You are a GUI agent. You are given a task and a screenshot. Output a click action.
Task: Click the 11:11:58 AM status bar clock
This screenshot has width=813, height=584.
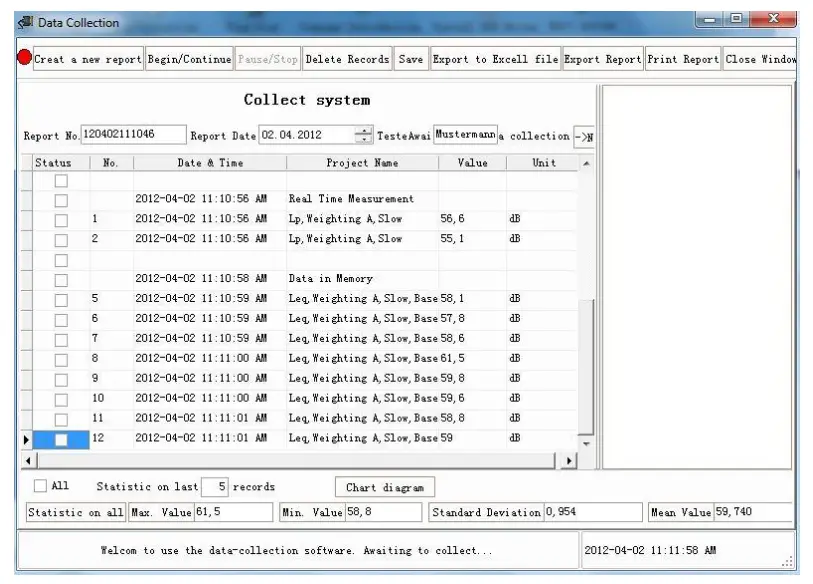pos(650,550)
